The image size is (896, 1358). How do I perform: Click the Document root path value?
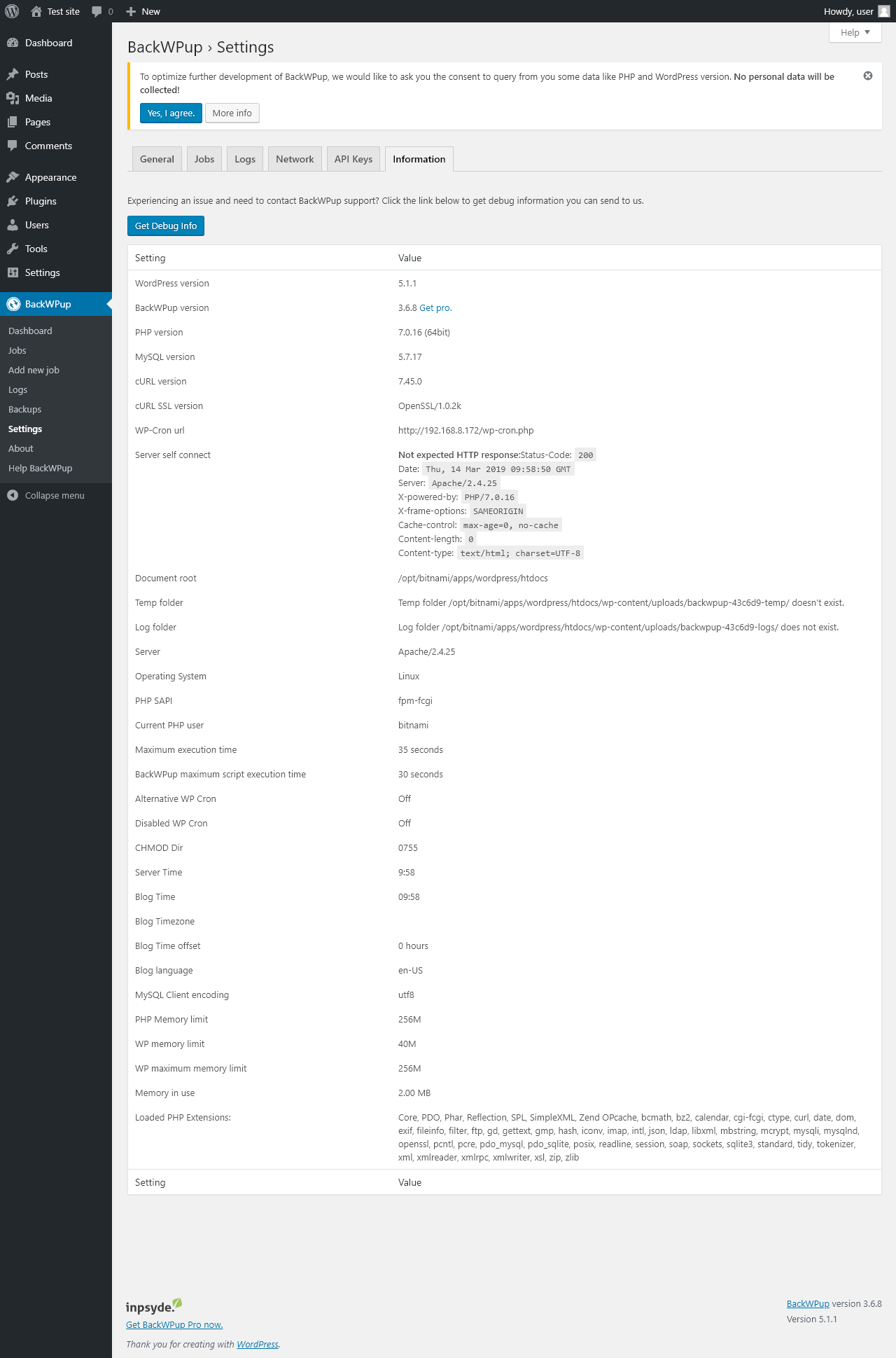coord(473,578)
